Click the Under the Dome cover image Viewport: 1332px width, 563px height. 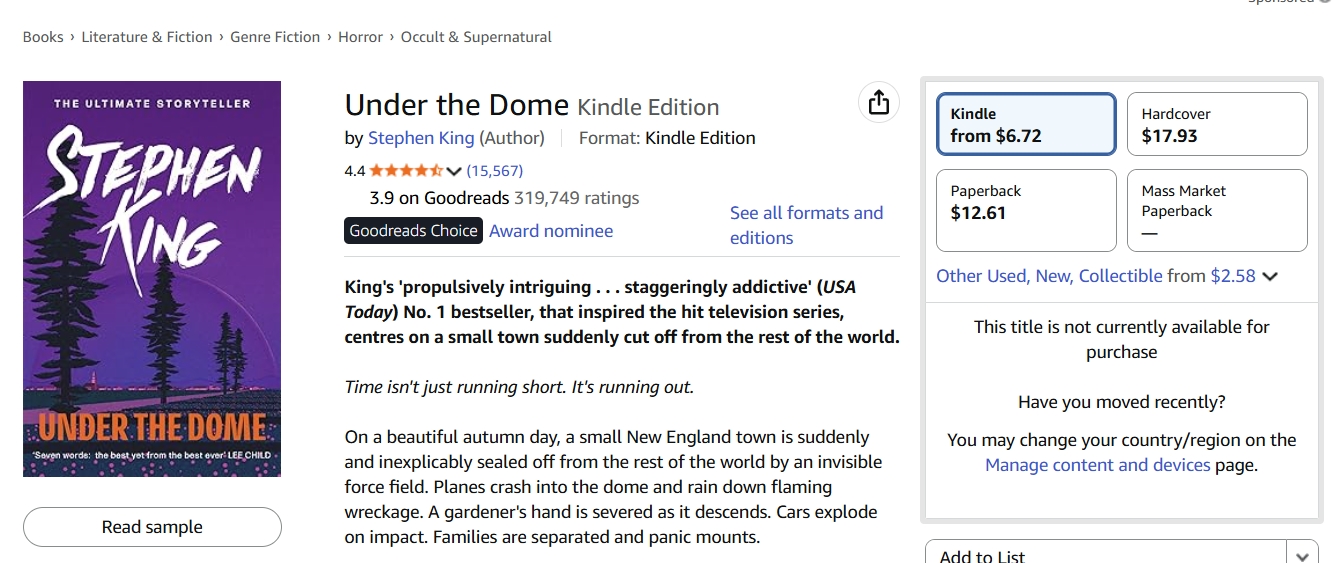click(152, 279)
